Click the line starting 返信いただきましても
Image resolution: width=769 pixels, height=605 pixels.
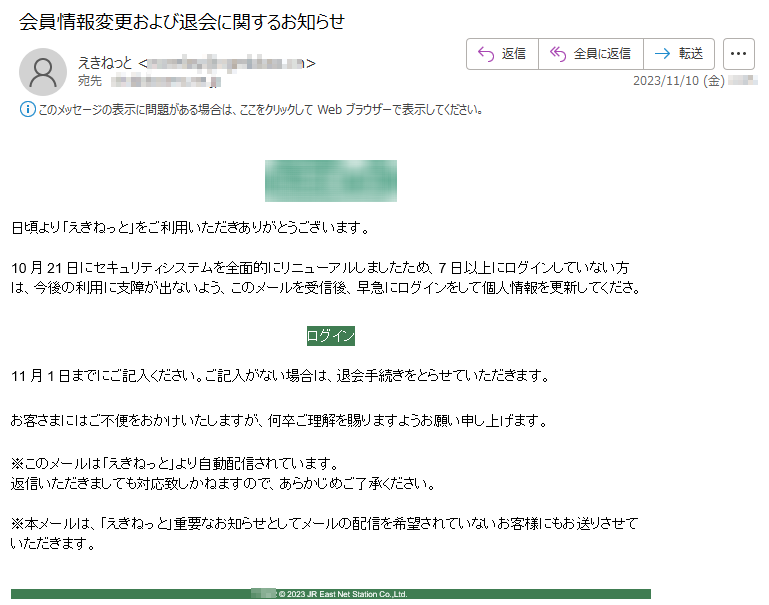(223, 484)
